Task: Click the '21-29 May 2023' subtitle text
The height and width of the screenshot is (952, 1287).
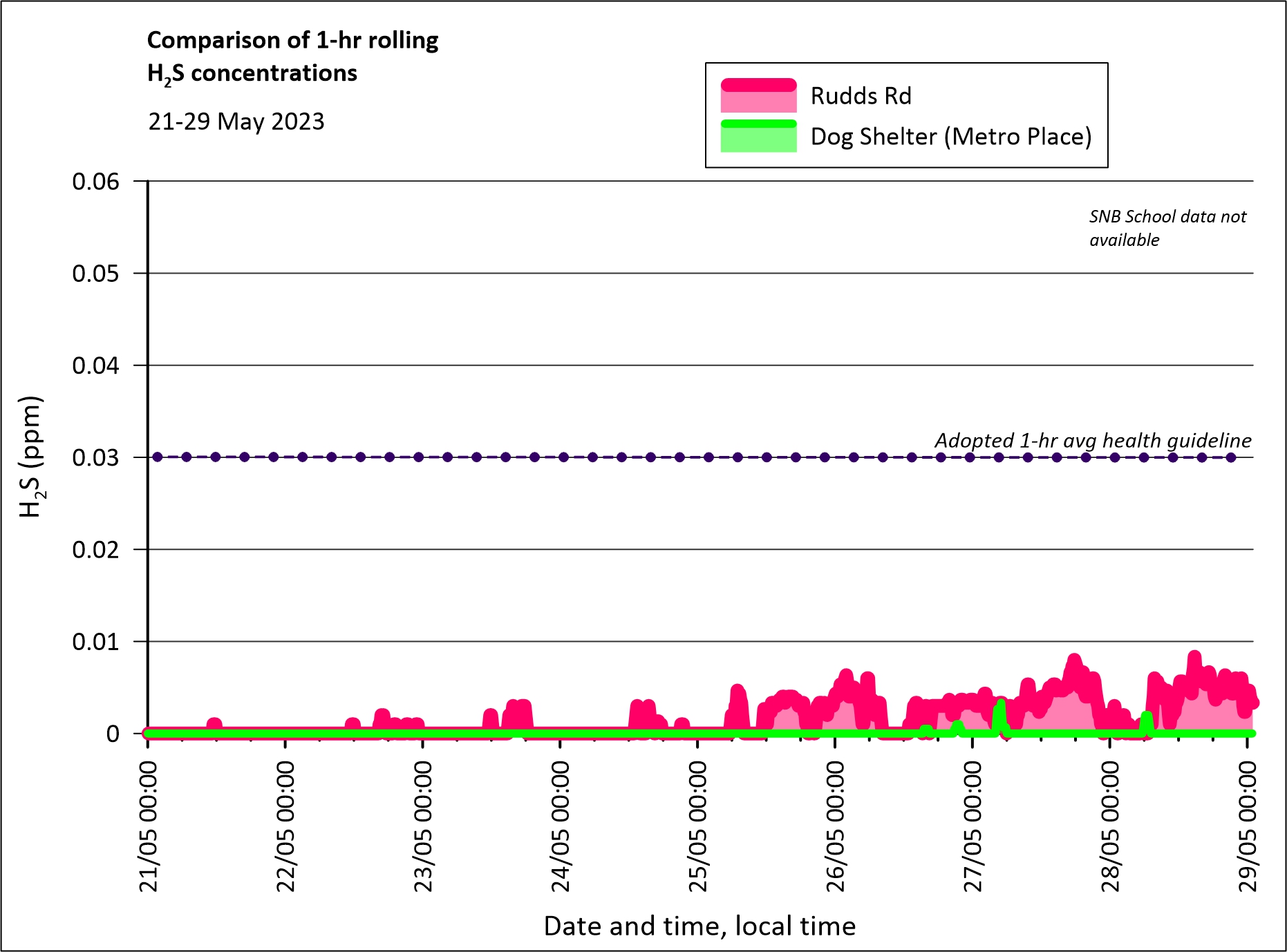Action: tap(236, 122)
